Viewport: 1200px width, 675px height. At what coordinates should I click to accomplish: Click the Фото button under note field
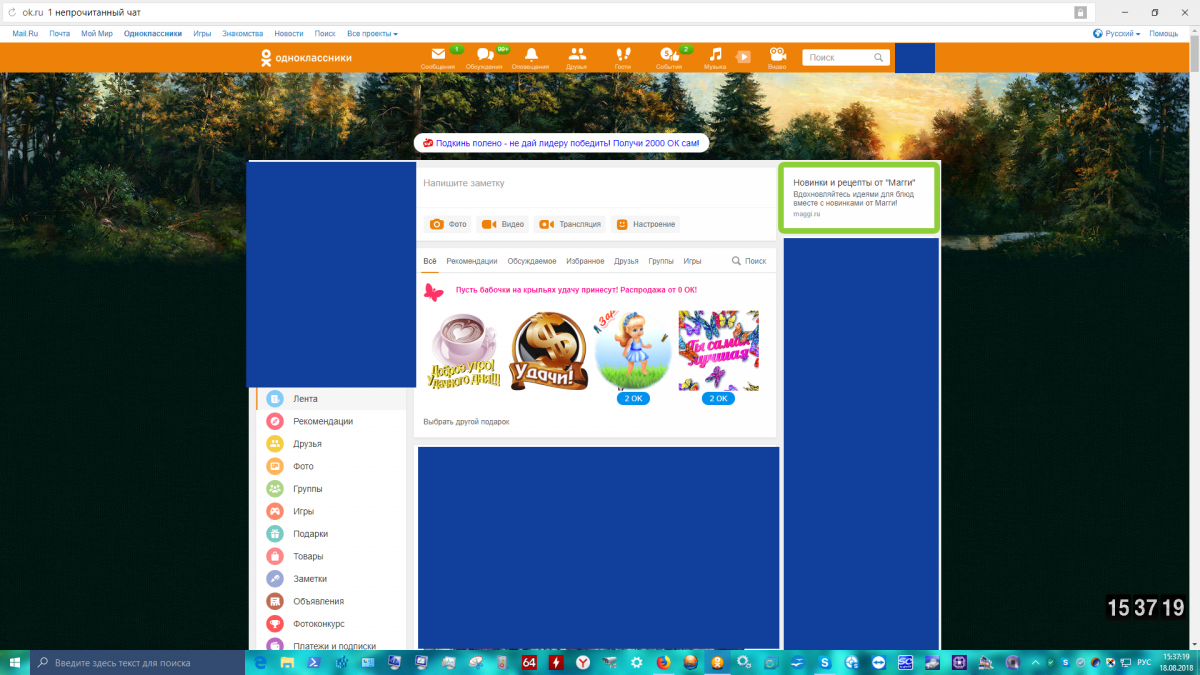pos(448,224)
